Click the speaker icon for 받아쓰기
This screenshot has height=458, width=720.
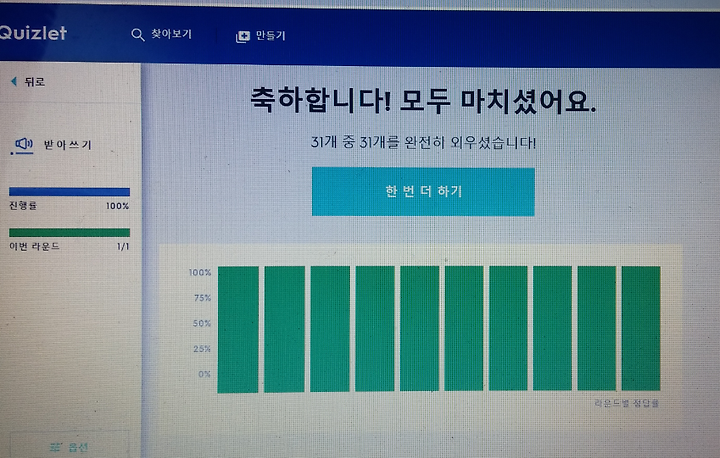point(24,144)
